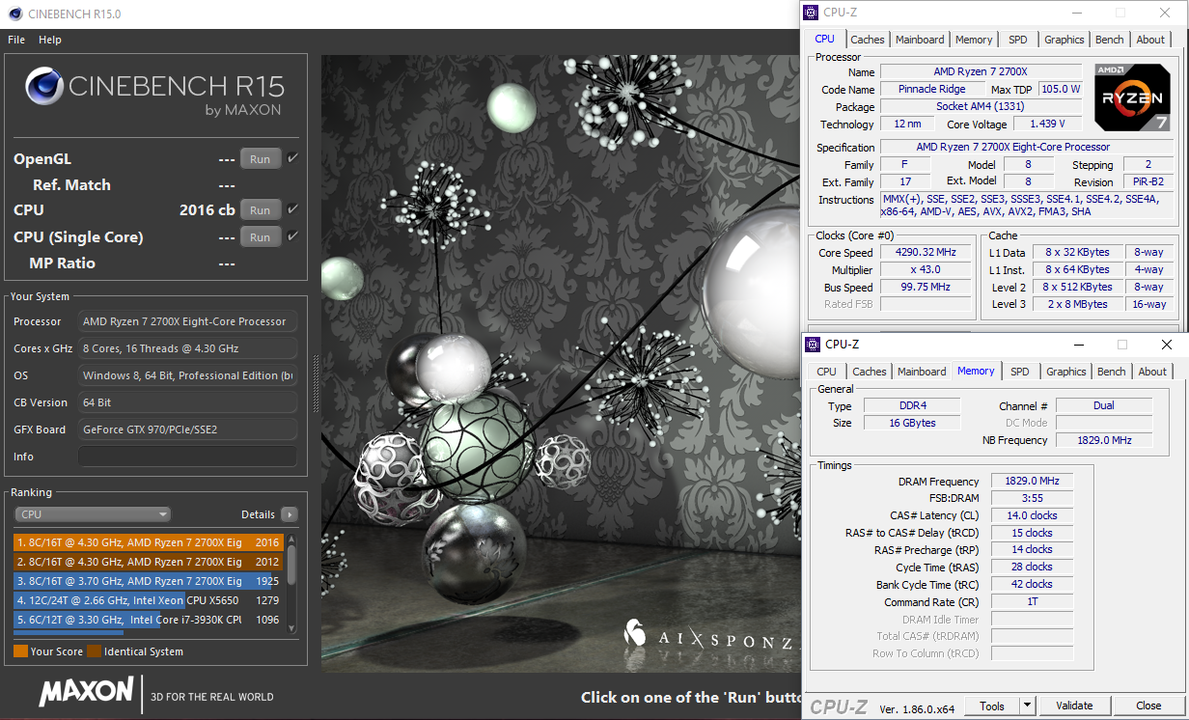The height and width of the screenshot is (720, 1189).
Task: Switch to Memory tab in upper CPU-Z window
Action: 974,39
